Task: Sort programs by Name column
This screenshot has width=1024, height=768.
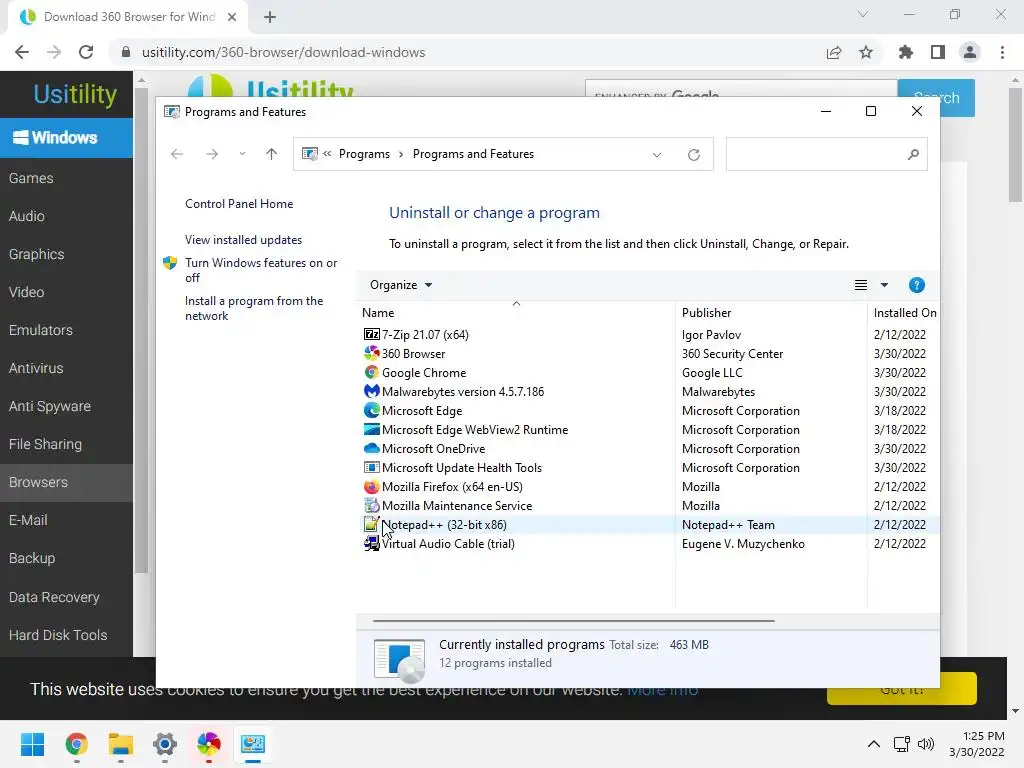Action: click(515, 312)
